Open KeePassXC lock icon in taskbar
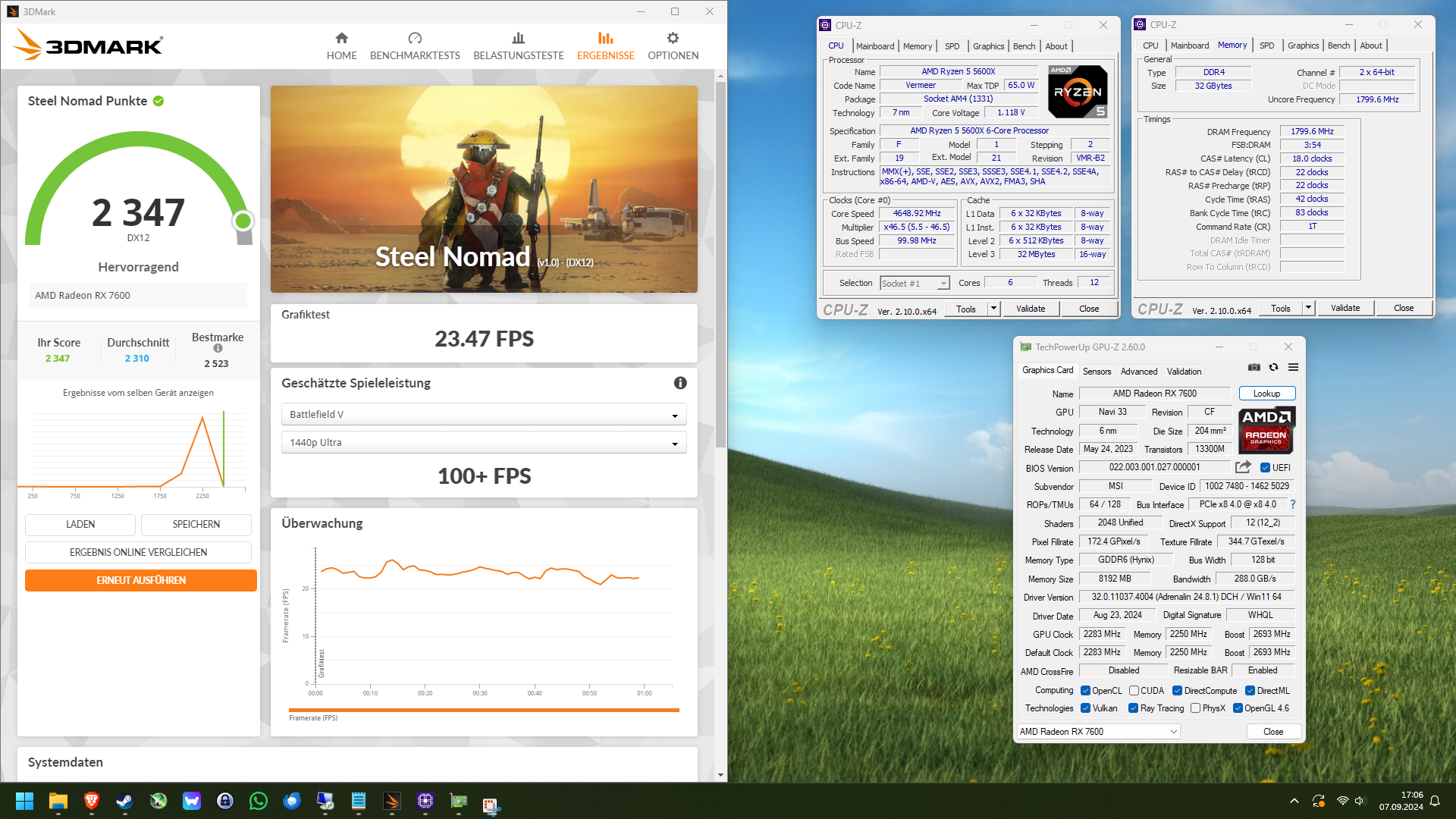Viewport: 1456px width, 819px height. (x=225, y=801)
